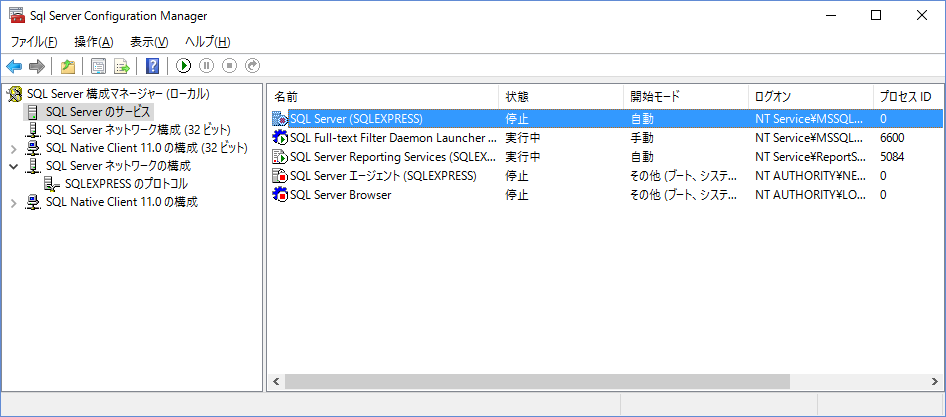Maximize the Sql Server Configuration Manager window
The width and height of the screenshot is (946, 417).
[876, 16]
